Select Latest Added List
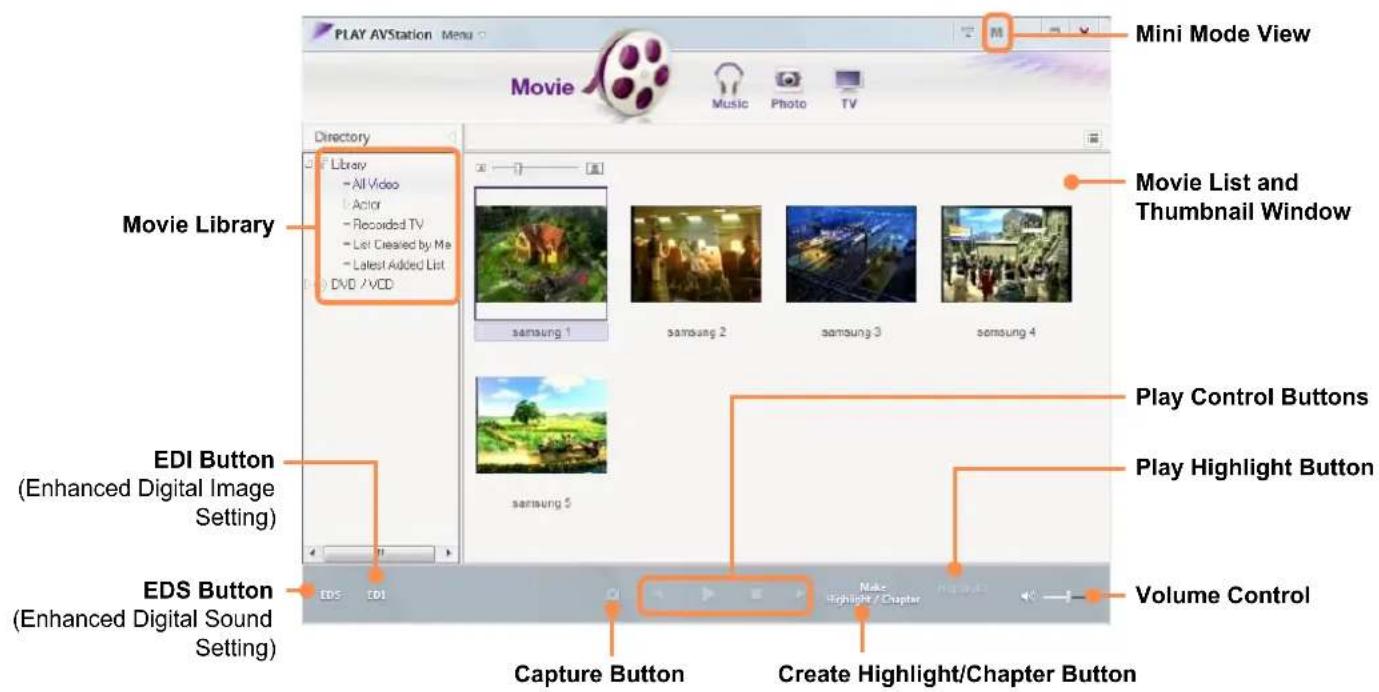1379x692 pixels. point(397,264)
